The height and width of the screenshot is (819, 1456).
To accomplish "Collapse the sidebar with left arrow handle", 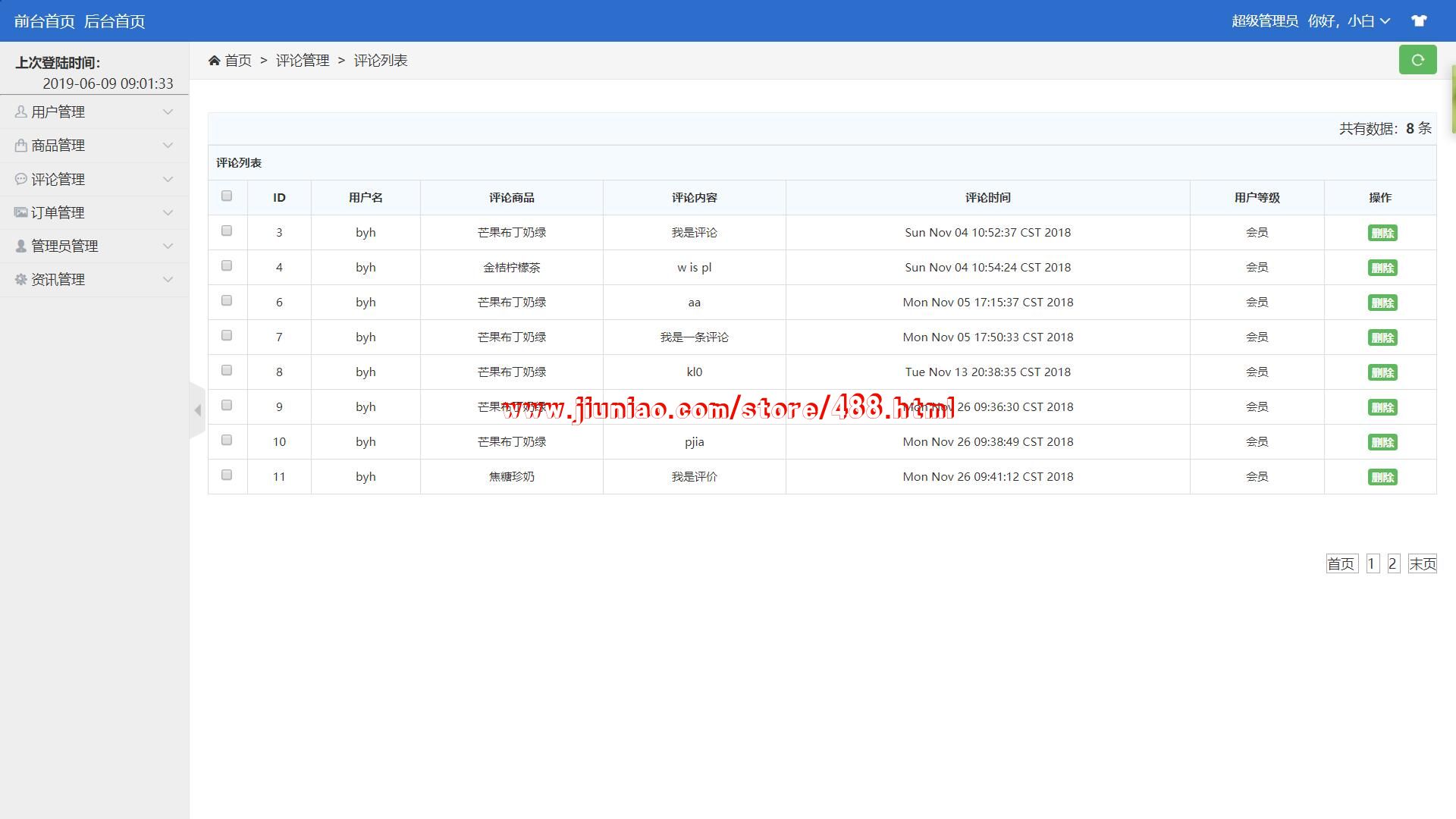I will (197, 410).
